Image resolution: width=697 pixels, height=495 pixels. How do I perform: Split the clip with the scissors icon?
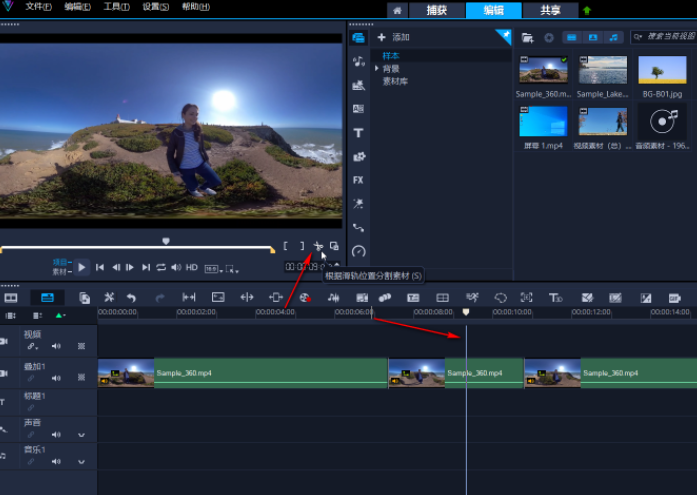click(318, 245)
